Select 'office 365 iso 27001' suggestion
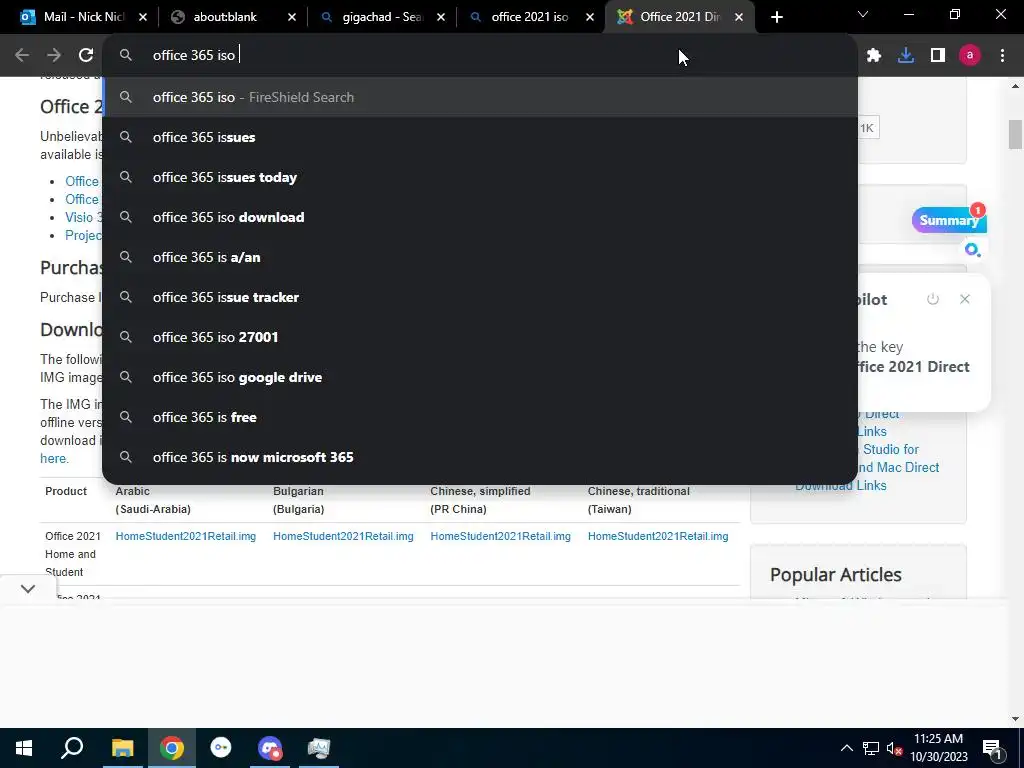 coord(480,337)
